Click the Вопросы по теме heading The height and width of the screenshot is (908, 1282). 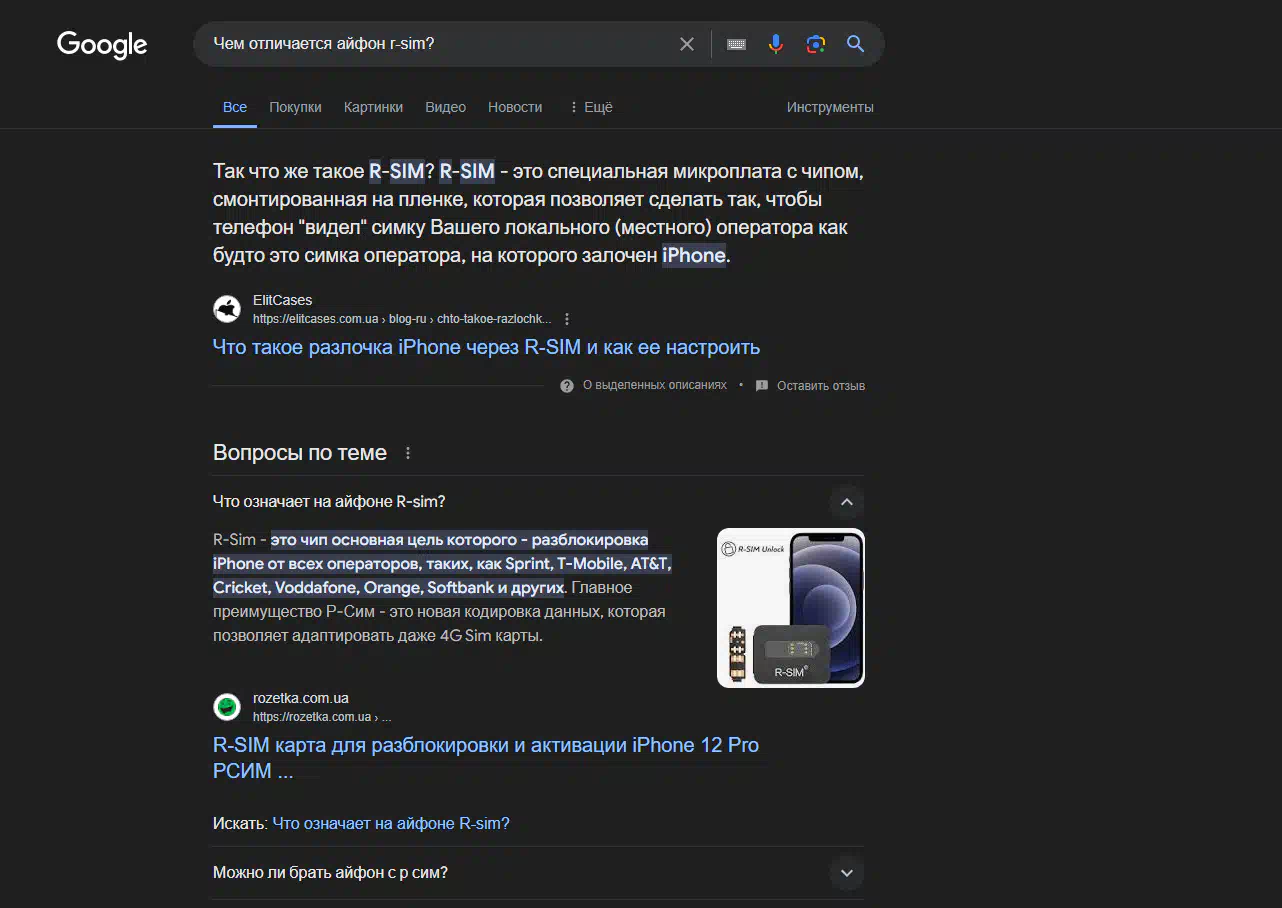pos(300,453)
